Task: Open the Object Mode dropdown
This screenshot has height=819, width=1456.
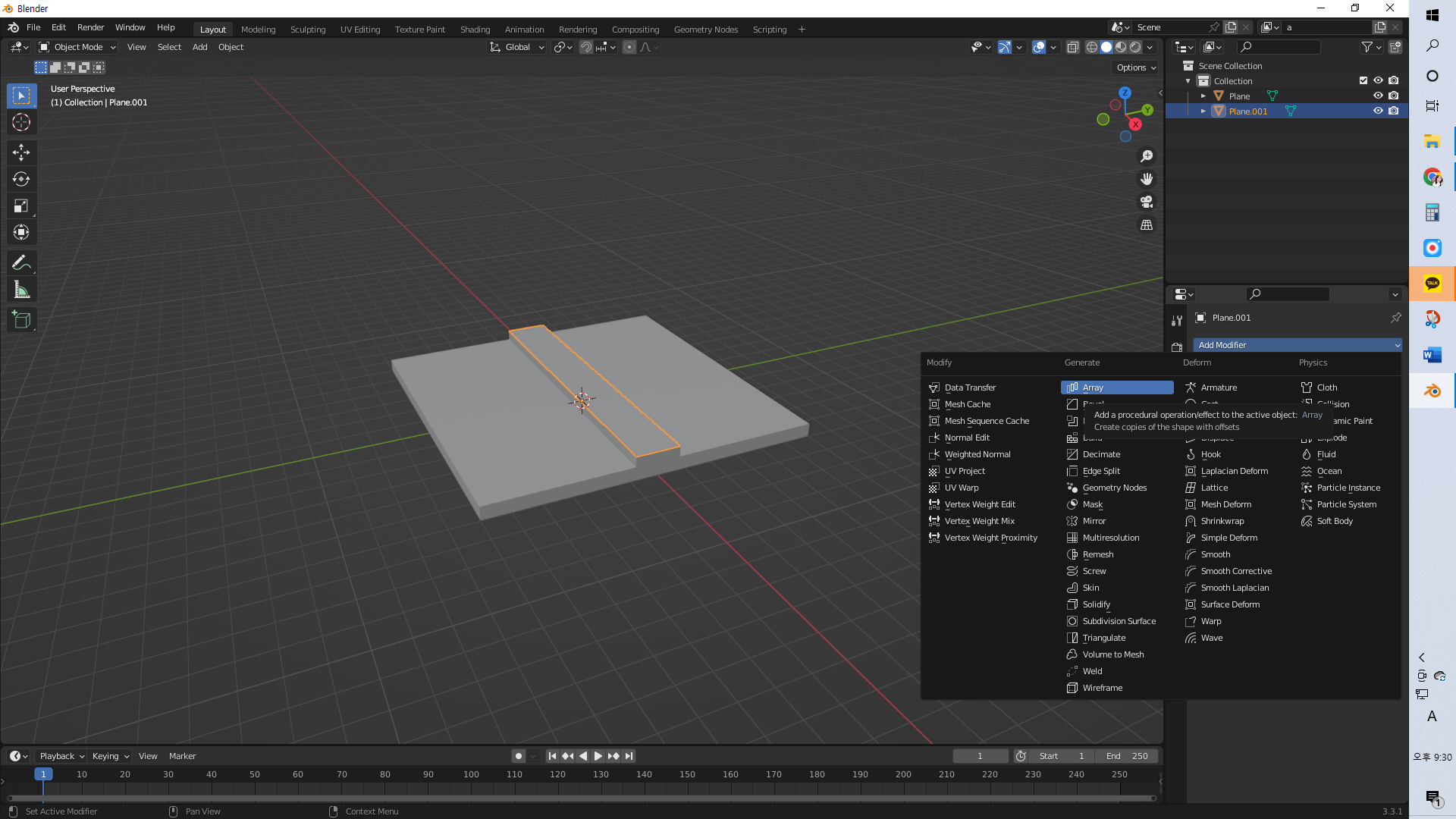Action: (77, 47)
